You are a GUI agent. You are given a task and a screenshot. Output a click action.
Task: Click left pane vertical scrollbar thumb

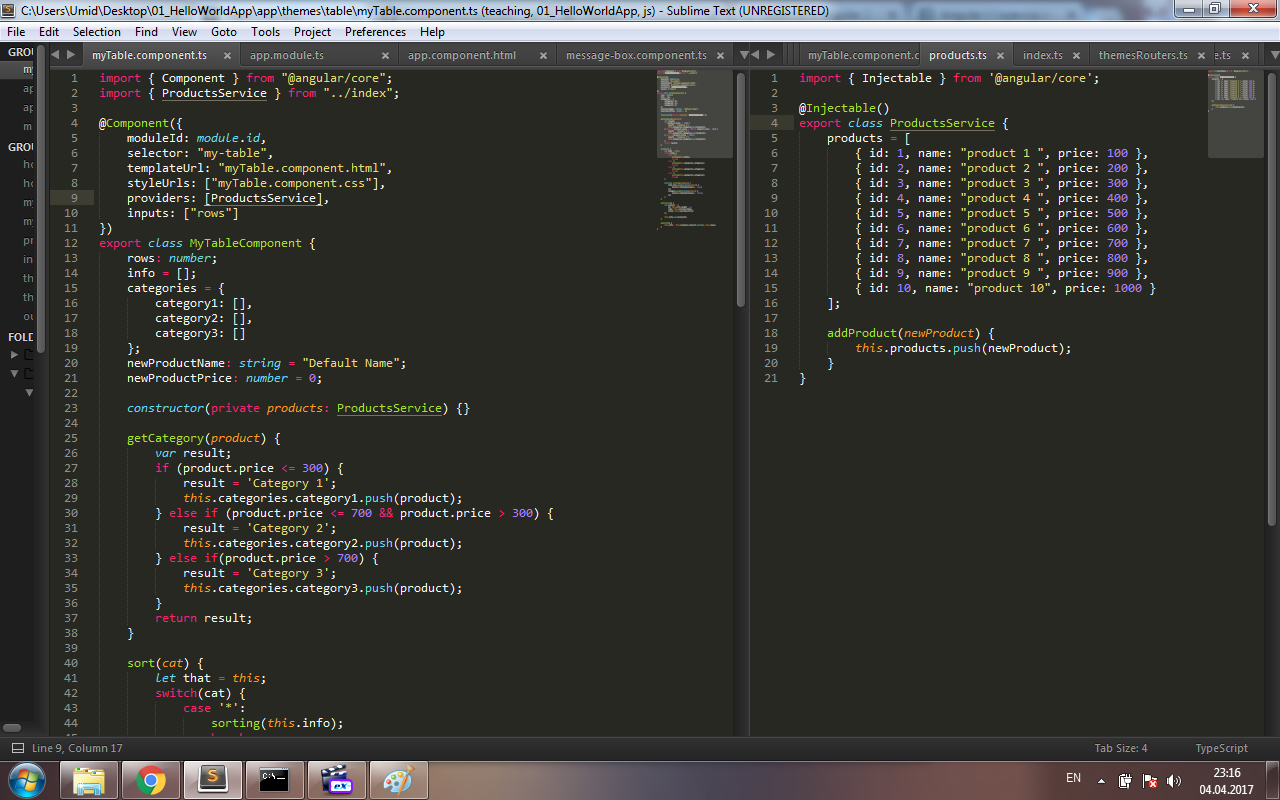741,190
